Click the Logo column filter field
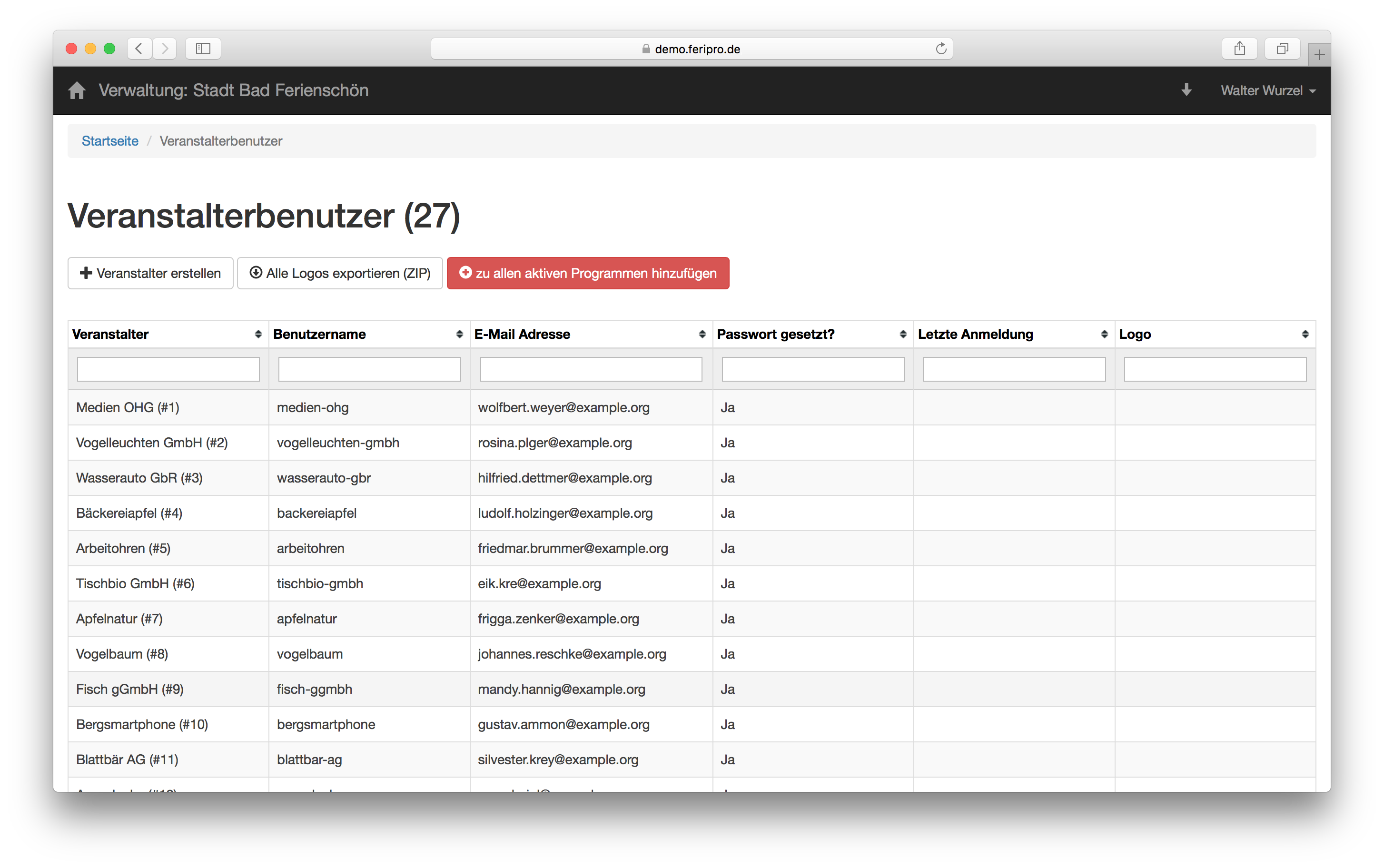 pos(1215,369)
